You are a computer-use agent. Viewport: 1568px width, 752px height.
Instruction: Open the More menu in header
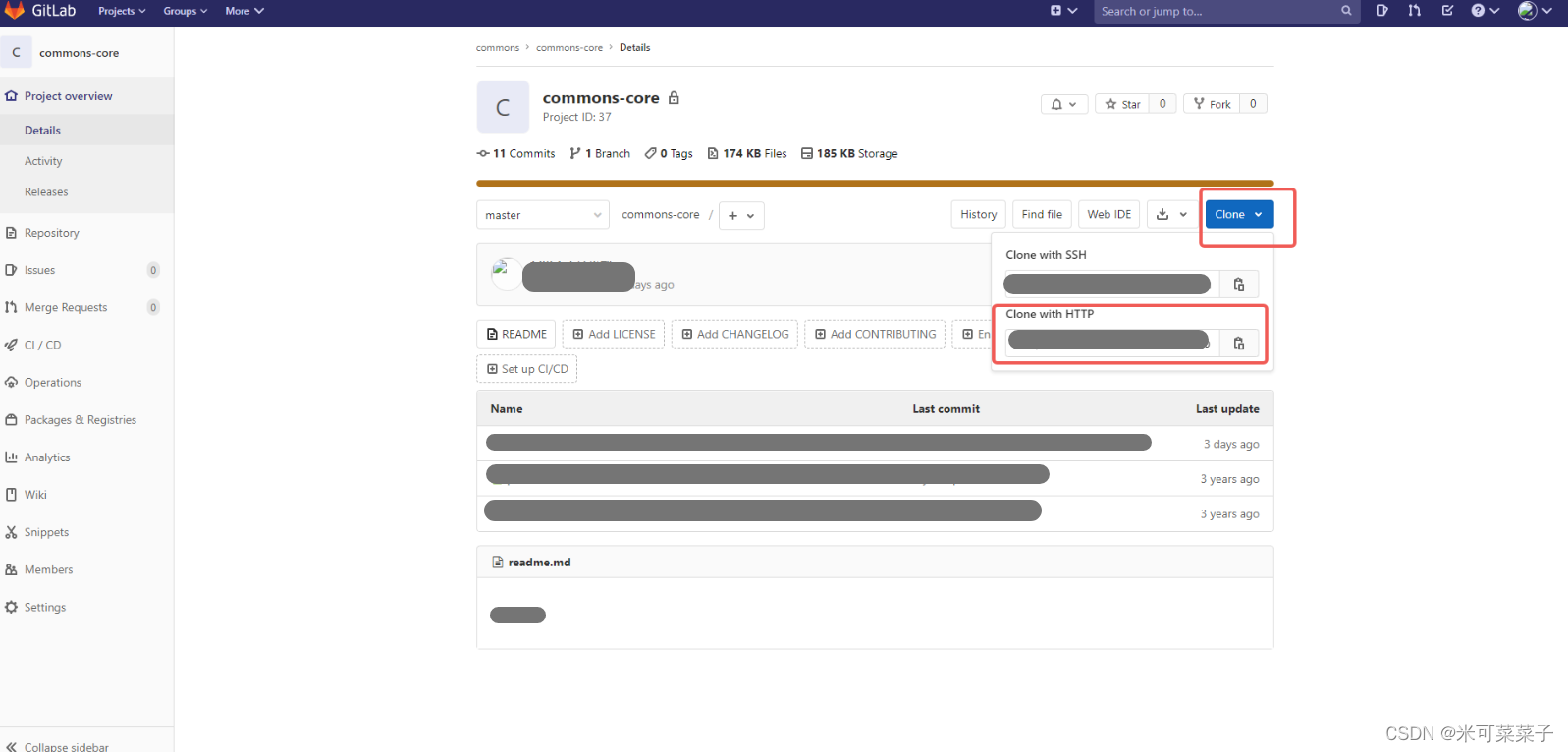pos(243,11)
